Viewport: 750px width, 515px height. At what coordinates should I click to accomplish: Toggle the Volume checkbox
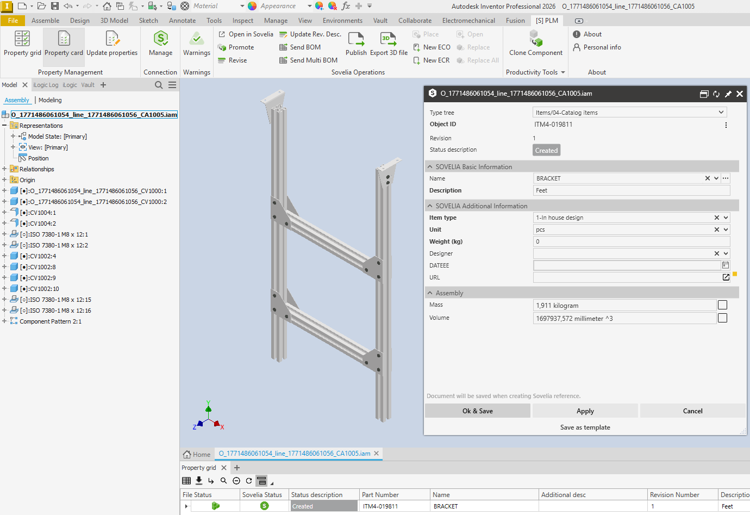coord(722,319)
